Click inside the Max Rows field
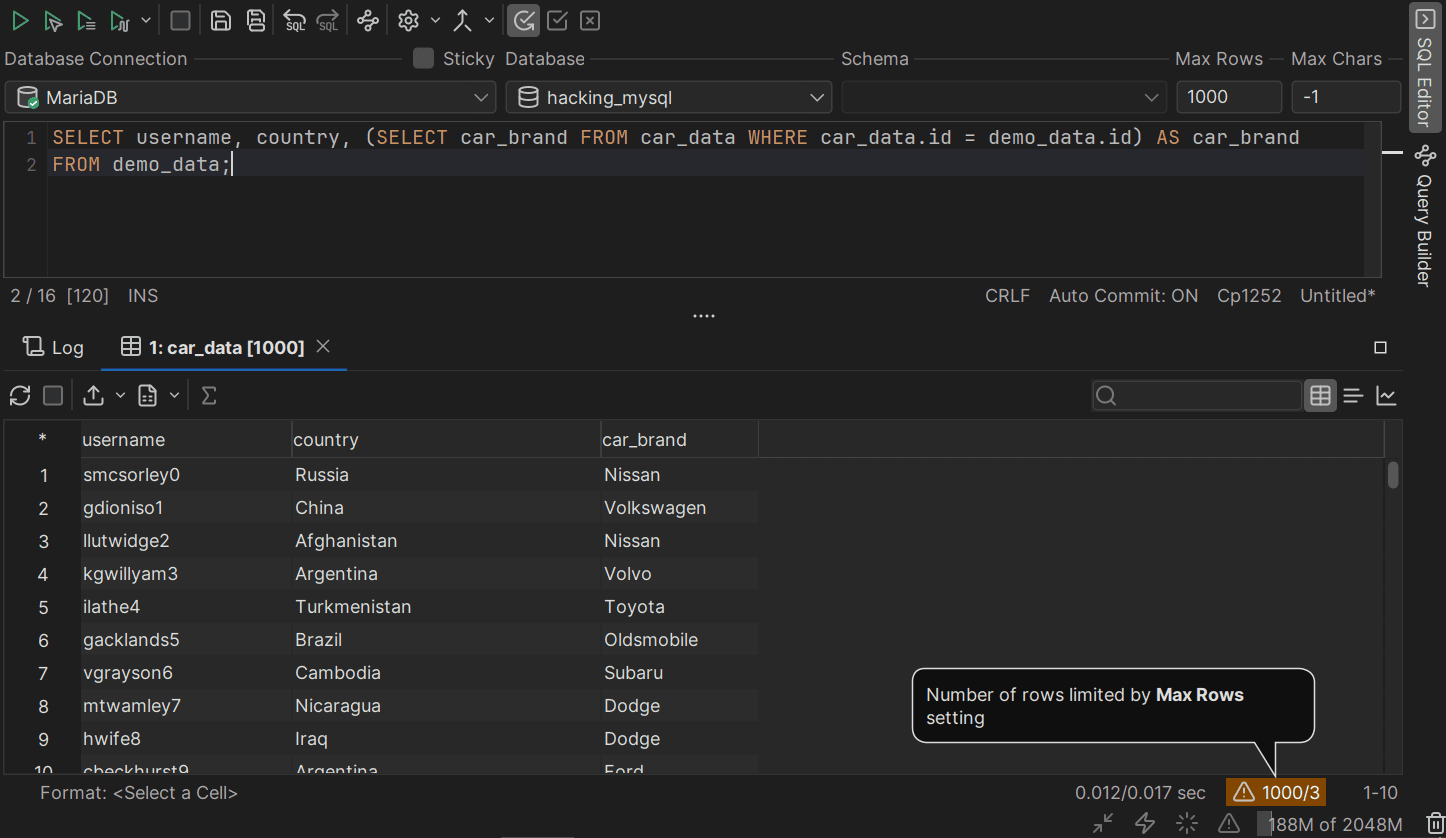The height and width of the screenshot is (838, 1446). (1229, 97)
